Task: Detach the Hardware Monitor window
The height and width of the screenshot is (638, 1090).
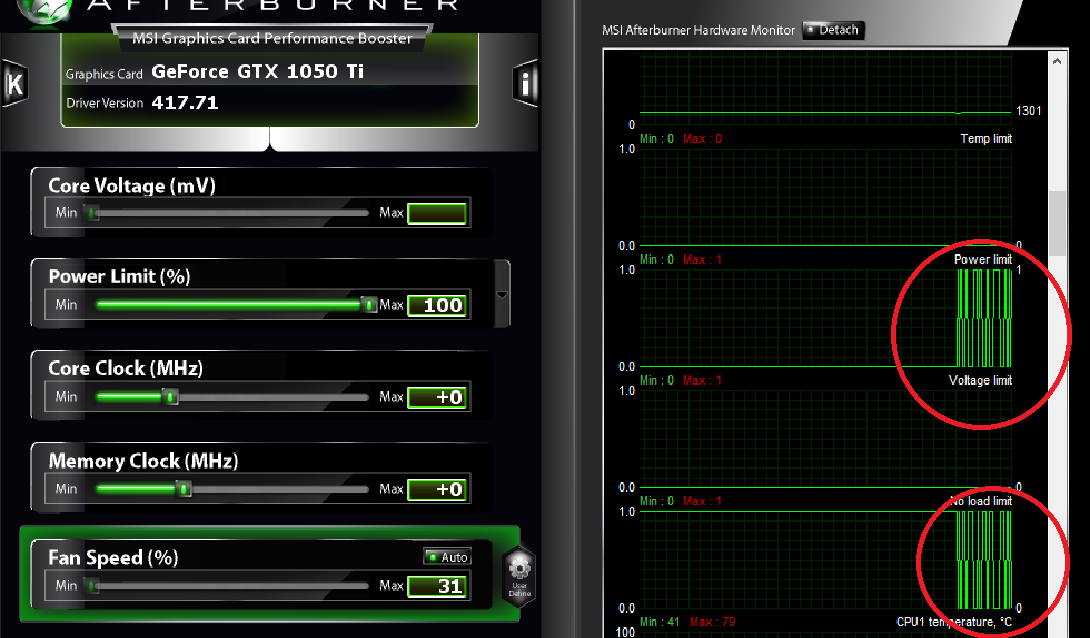Action: coord(833,30)
